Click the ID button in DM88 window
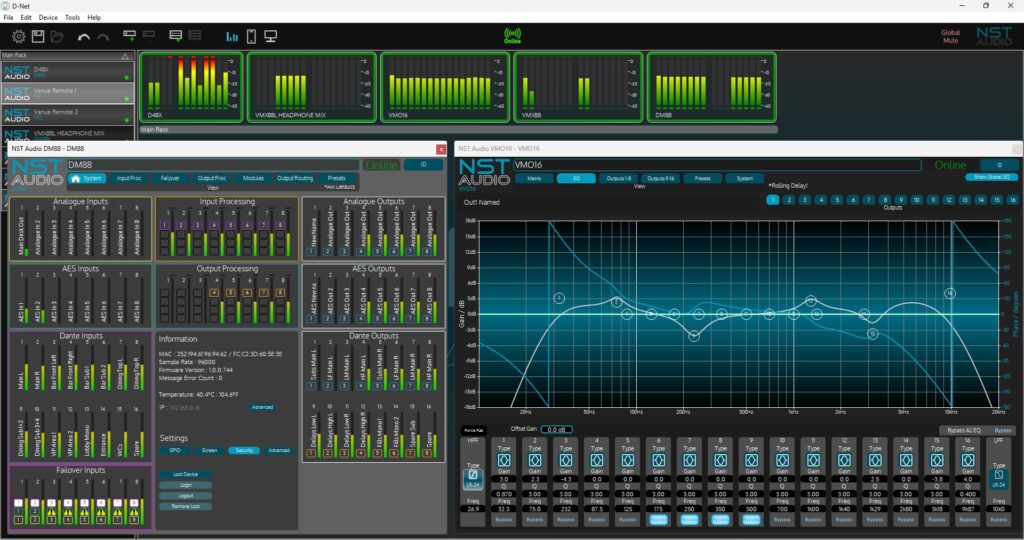Screen dimensions: 1024x540 (x=423, y=165)
